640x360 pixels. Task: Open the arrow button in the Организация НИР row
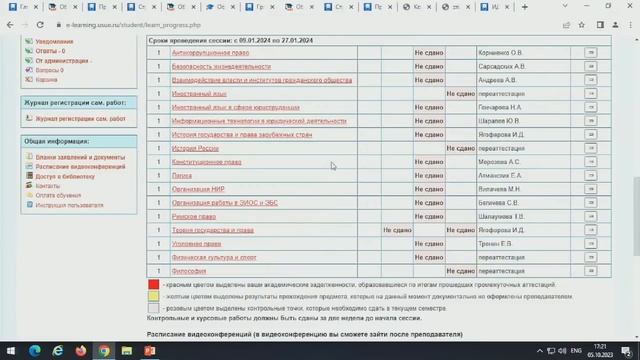coord(591,189)
